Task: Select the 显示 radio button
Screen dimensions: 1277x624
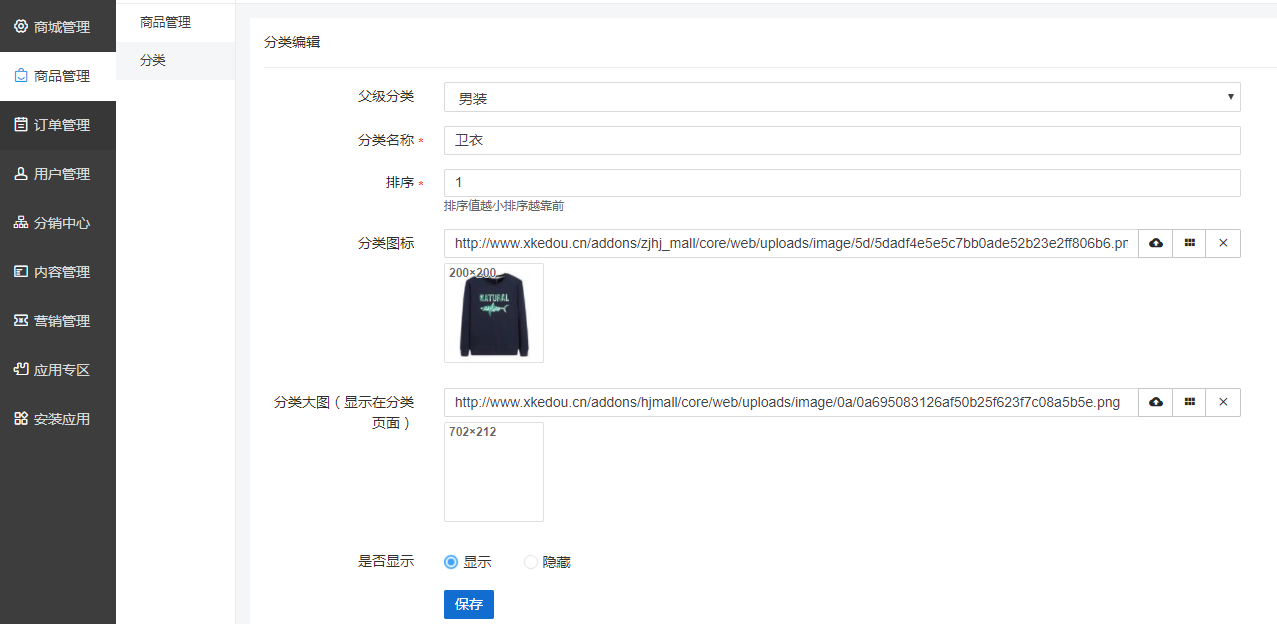Action: point(451,562)
